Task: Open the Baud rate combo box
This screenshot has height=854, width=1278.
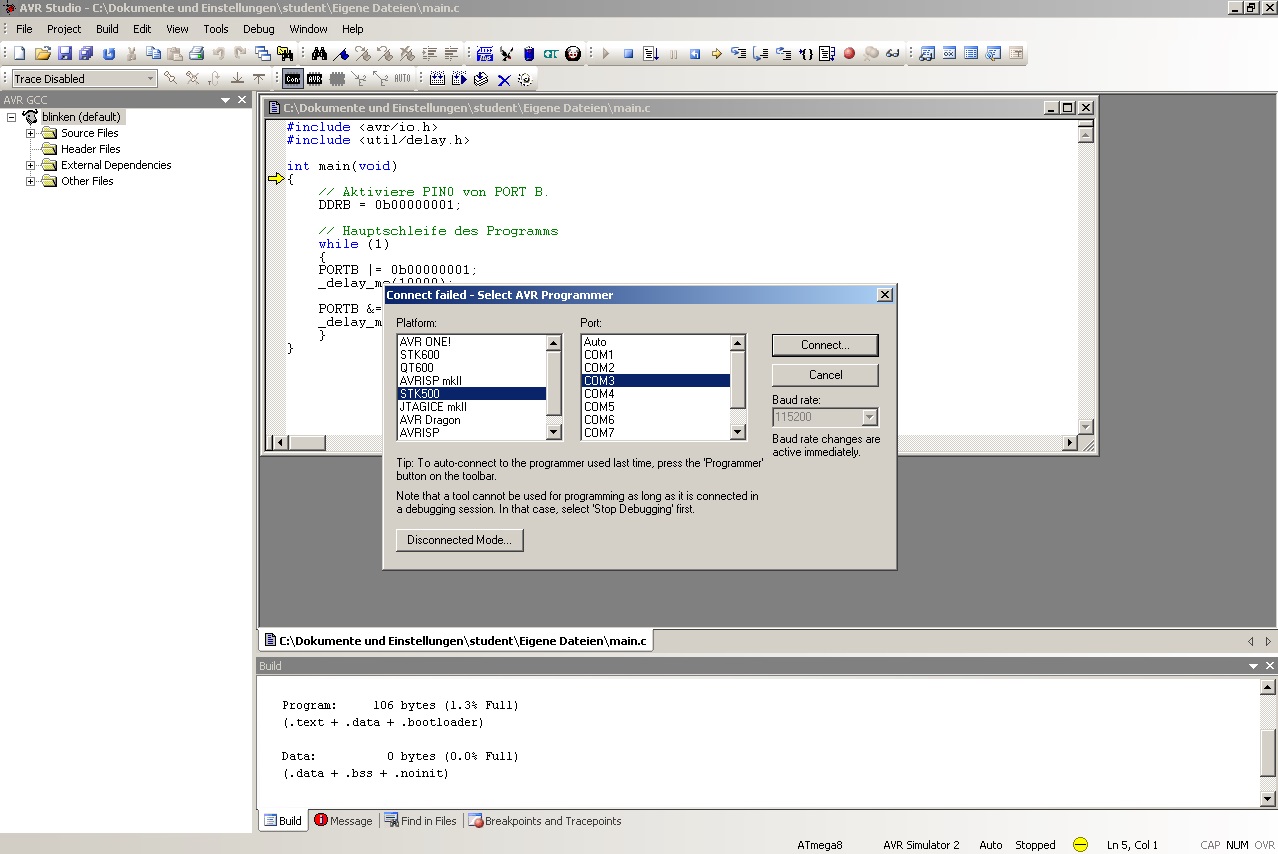Action: [x=869, y=417]
